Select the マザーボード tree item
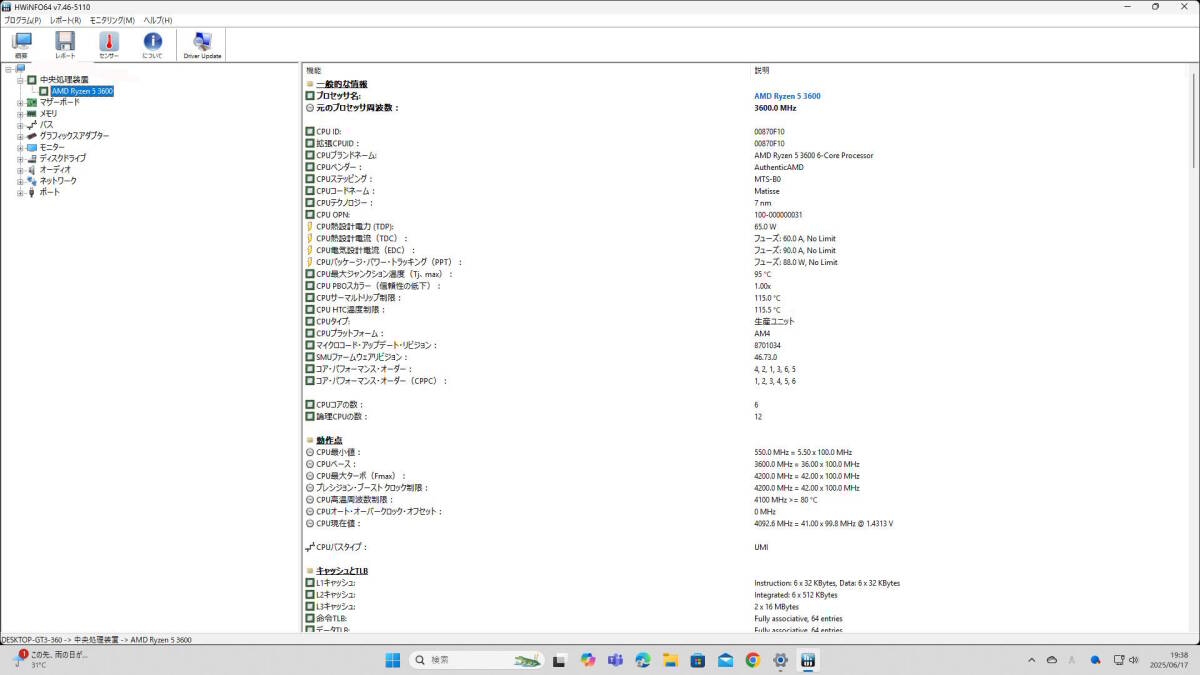 (x=60, y=102)
